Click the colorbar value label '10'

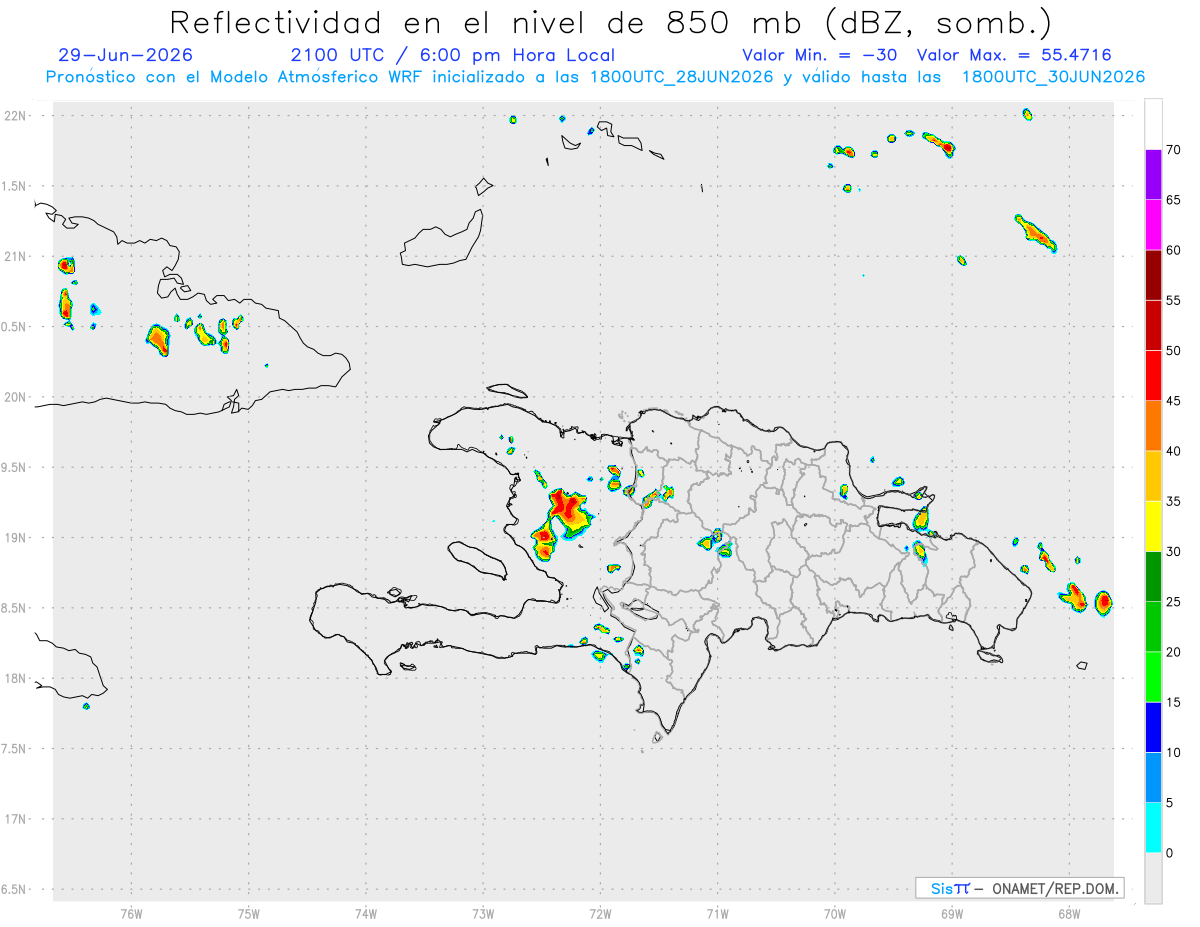(x=1174, y=752)
